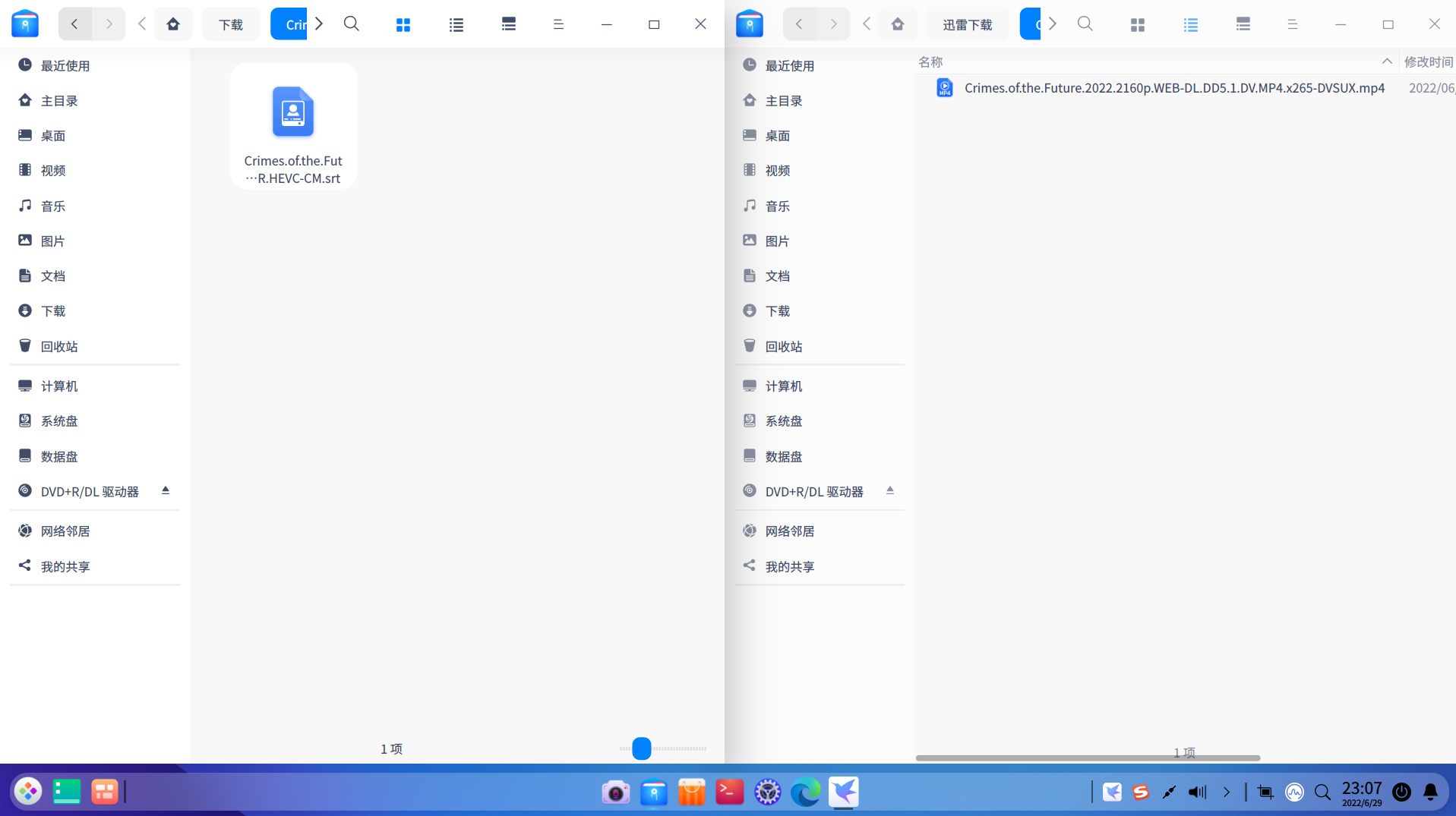This screenshot has height=816, width=1456.
Task: Open terminal from dock
Action: click(x=729, y=792)
